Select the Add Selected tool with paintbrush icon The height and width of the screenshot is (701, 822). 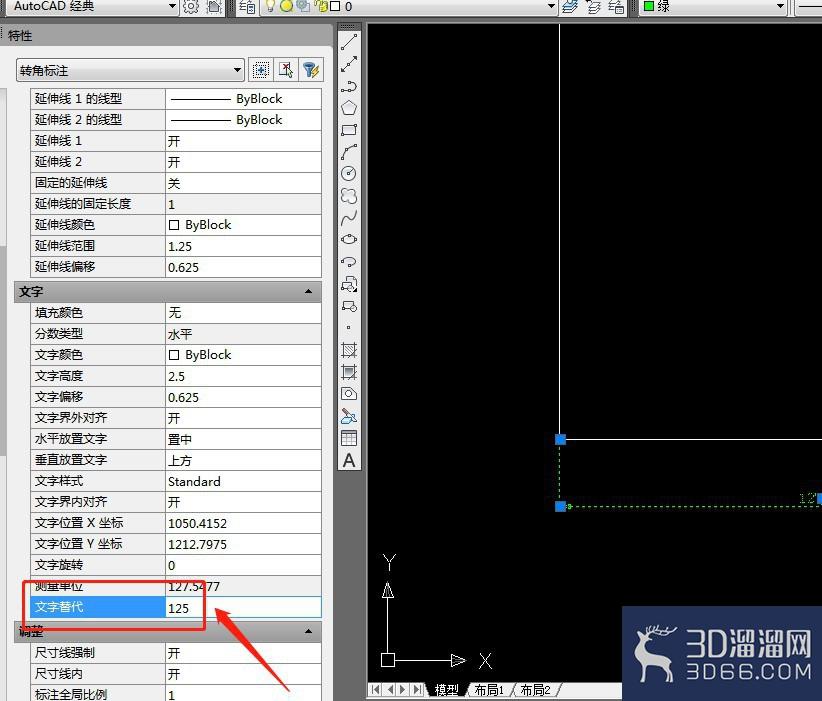349,416
